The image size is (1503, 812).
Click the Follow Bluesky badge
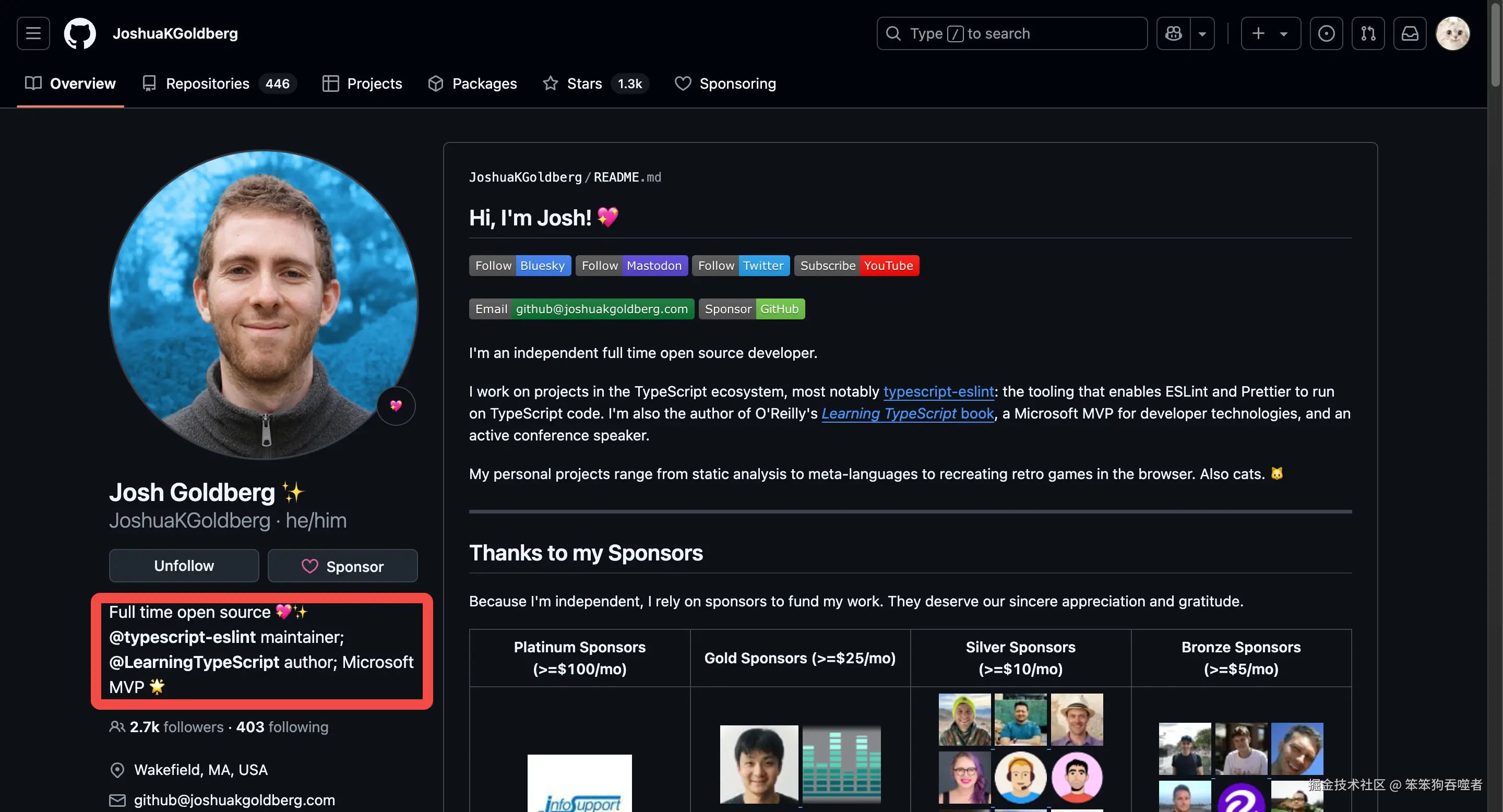(x=519, y=266)
